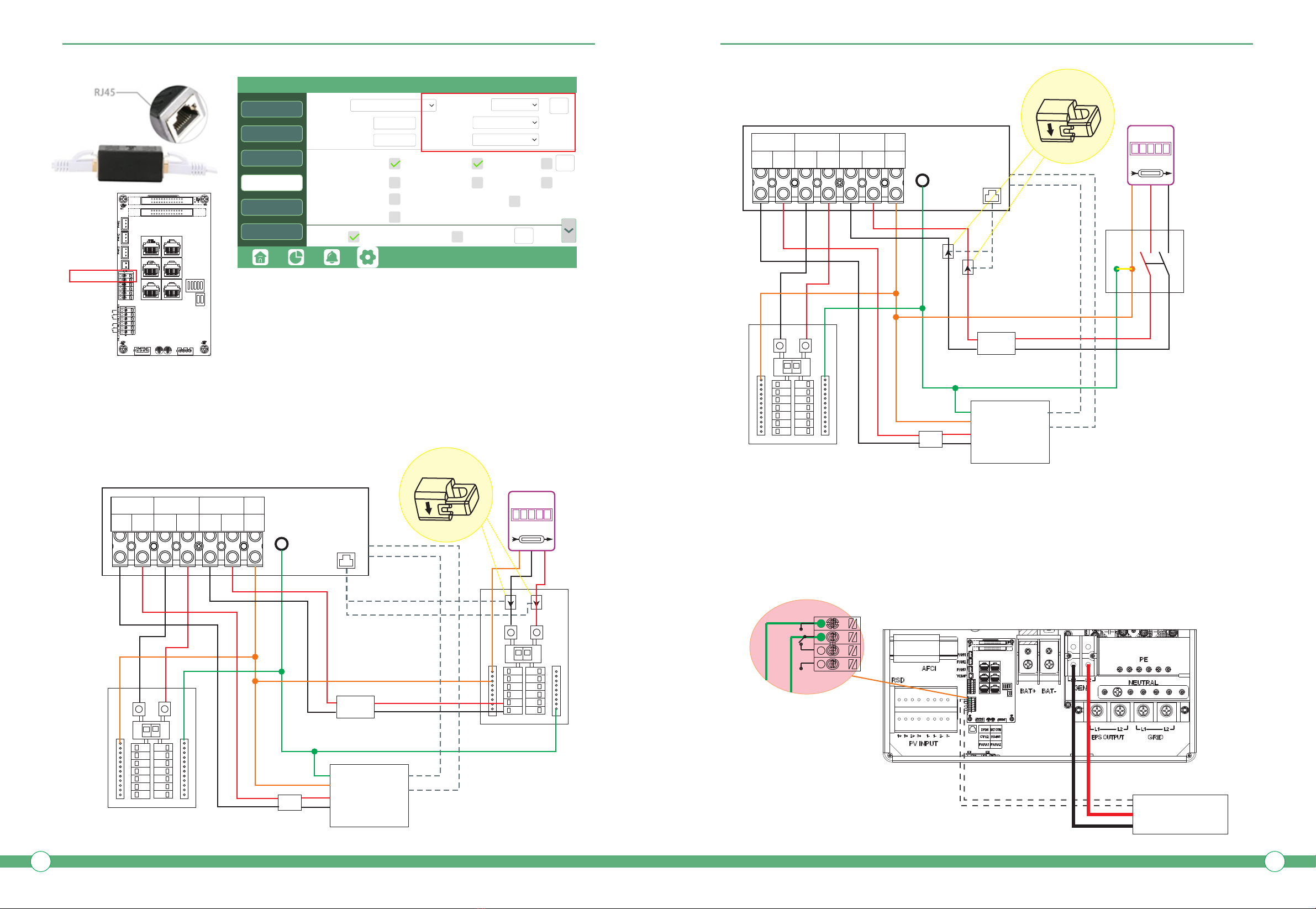
Task: Click the TEMP connector label
Action: coord(961,676)
